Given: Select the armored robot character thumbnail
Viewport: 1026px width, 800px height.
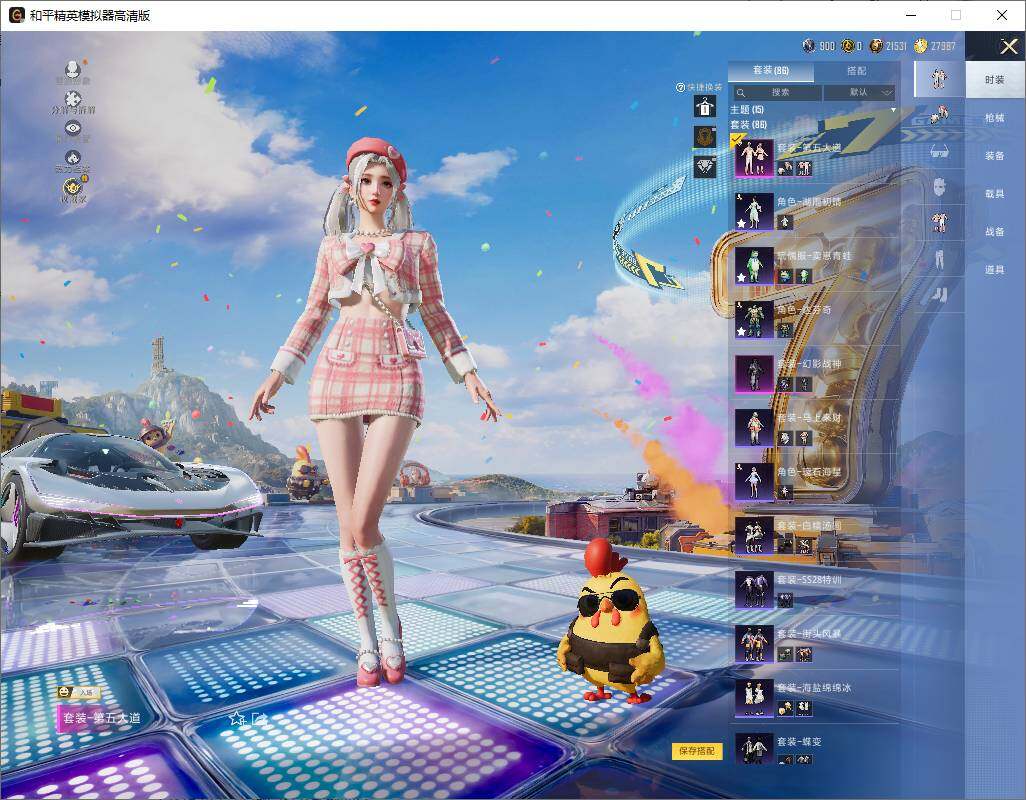Looking at the screenshot, I should 754,319.
